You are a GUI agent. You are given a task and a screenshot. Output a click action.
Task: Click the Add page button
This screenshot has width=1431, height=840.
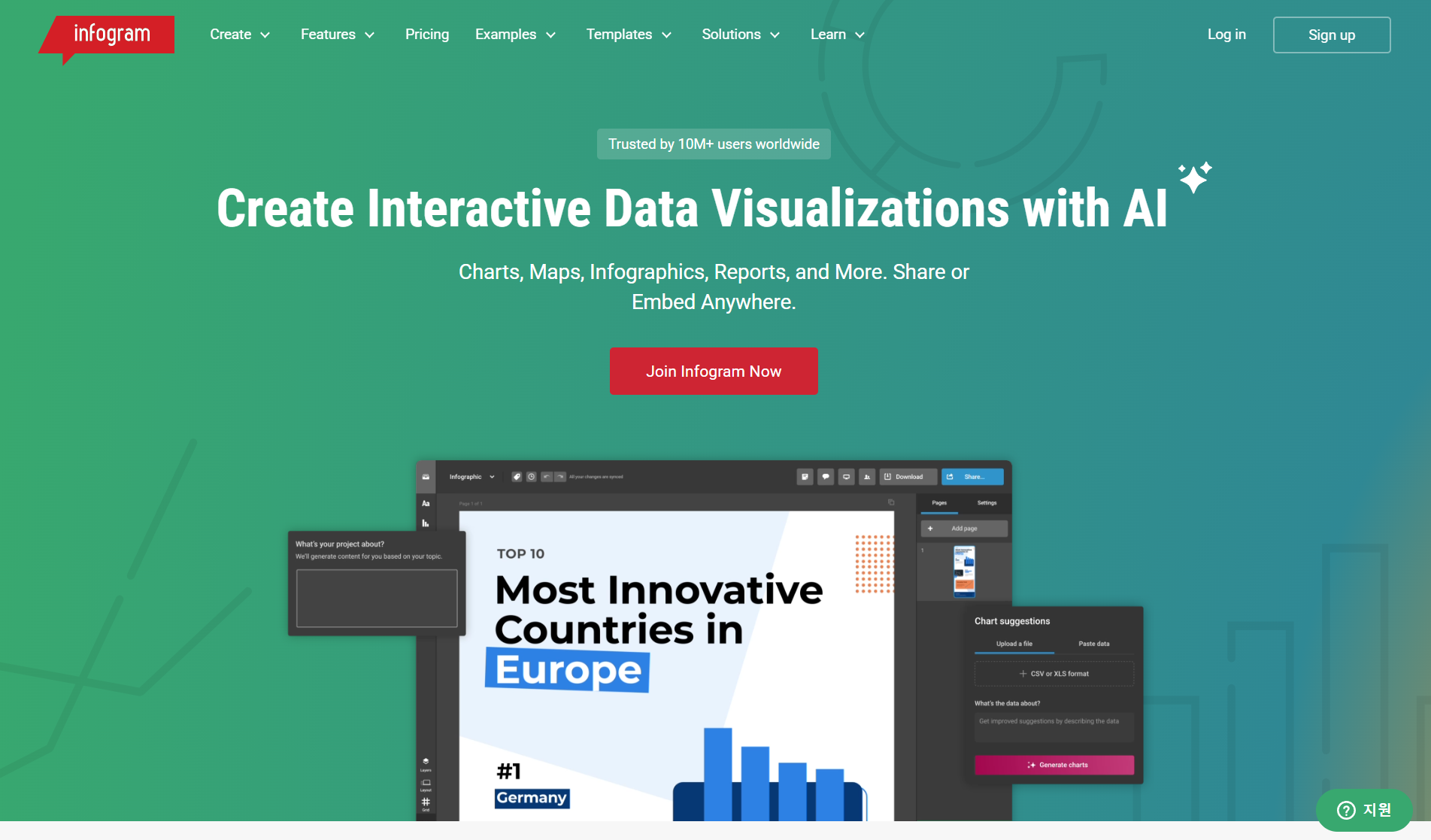pyautogui.click(x=964, y=529)
